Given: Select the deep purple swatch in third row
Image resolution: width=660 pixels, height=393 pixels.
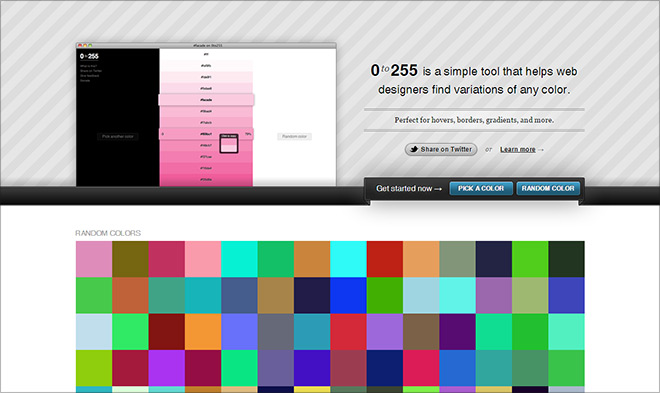Looking at the screenshot, I should [458, 332].
